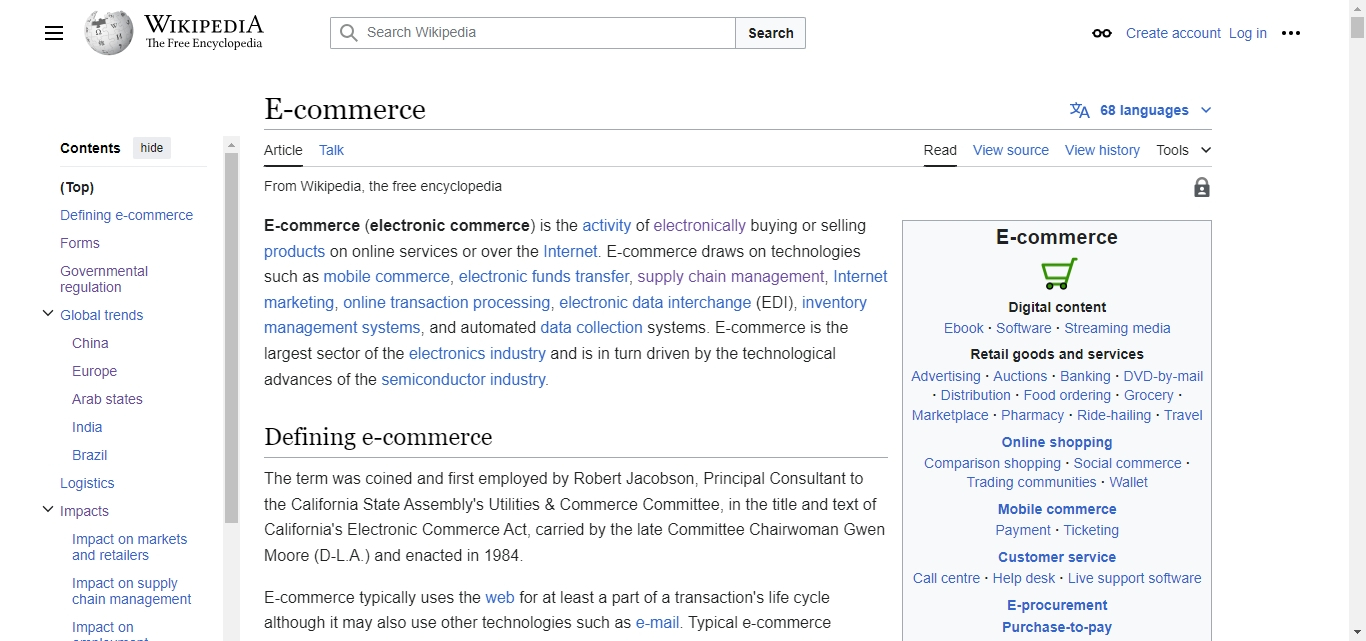Open the Ebook infobox link

964,328
